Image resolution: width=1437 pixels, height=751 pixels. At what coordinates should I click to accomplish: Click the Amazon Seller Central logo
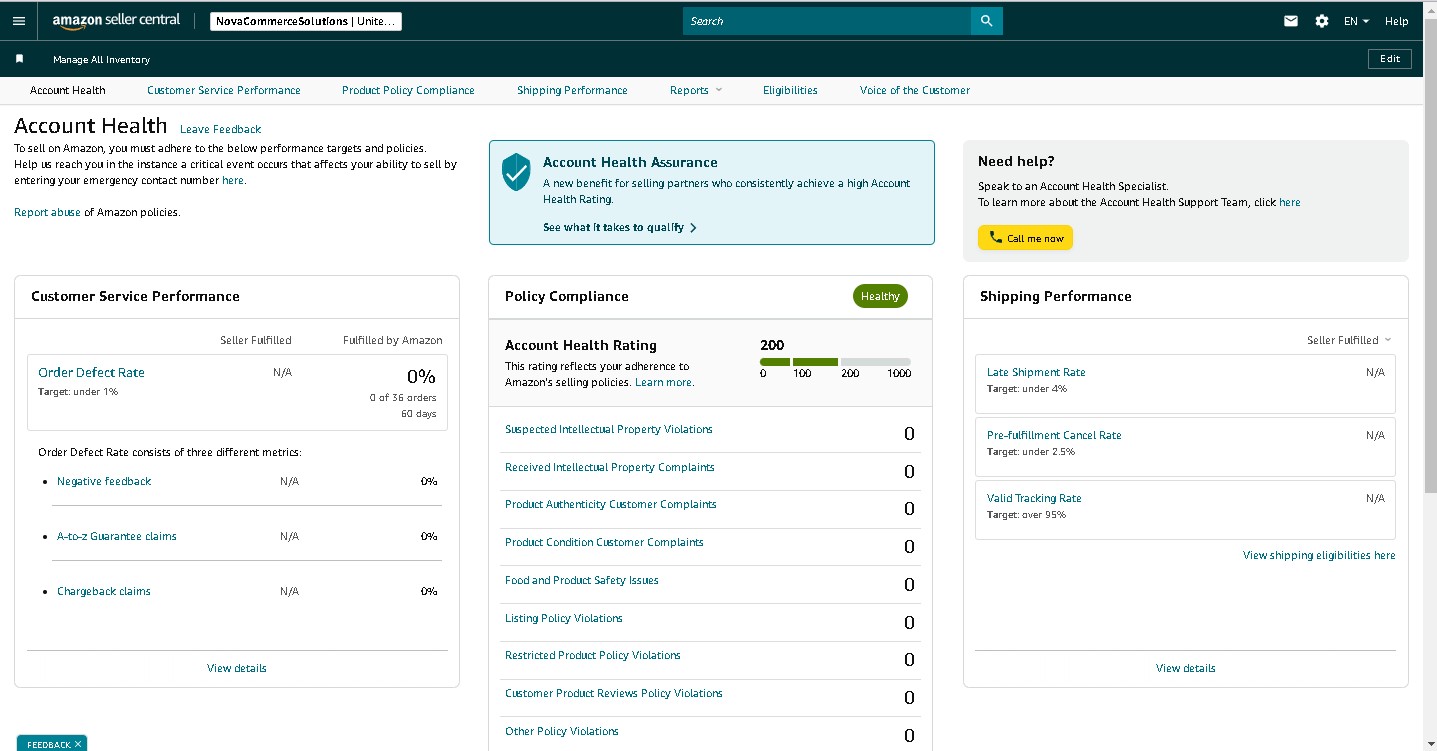[117, 21]
